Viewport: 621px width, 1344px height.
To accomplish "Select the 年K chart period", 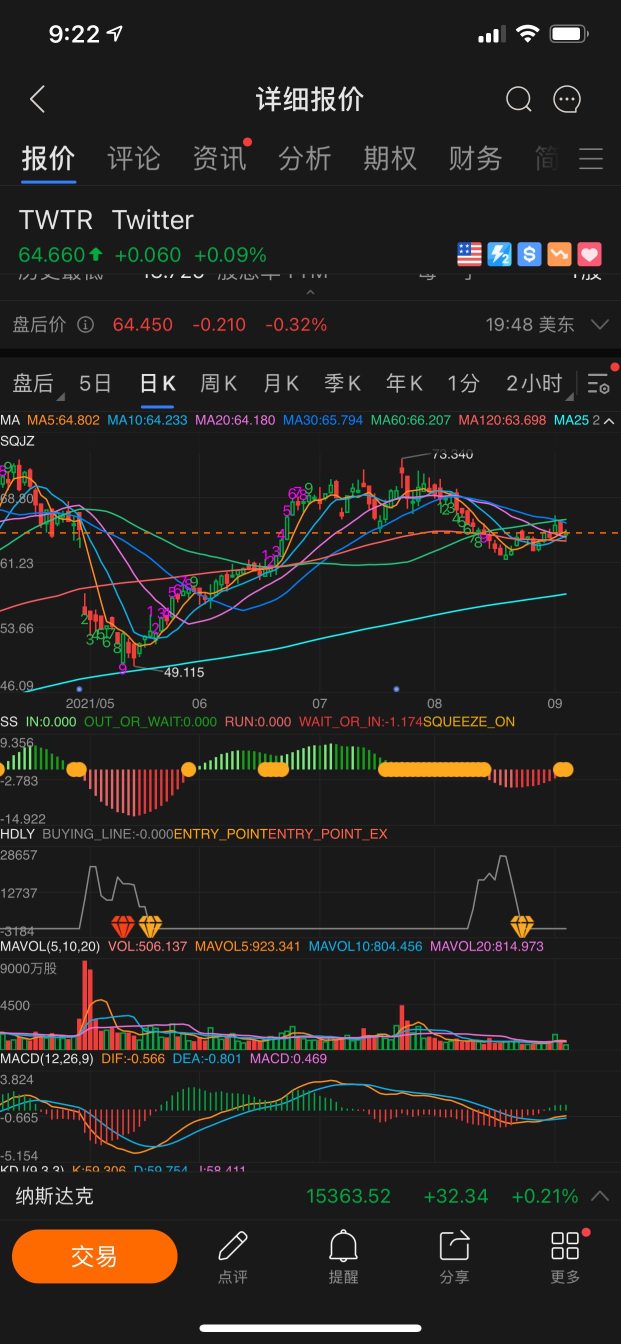I will [404, 383].
